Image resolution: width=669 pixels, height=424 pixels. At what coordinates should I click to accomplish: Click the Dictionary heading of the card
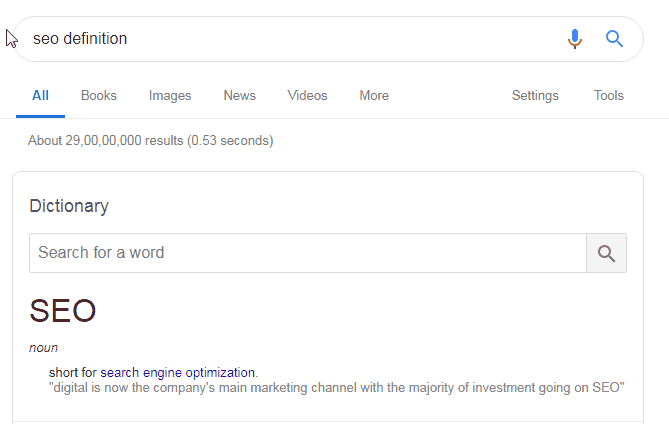click(x=69, y=206)
